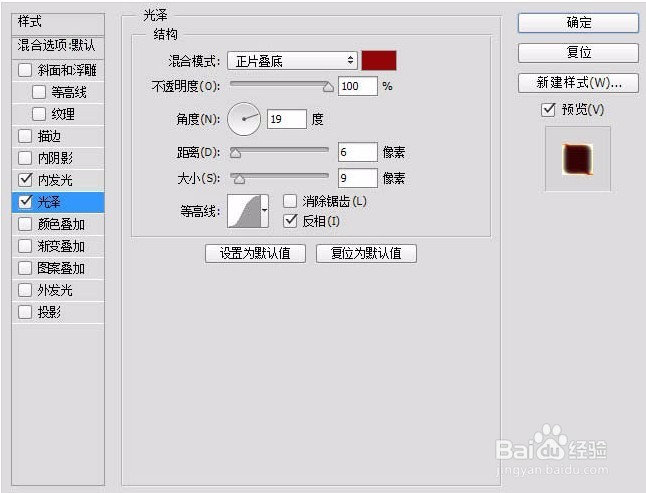Open the 混合模式 dropdown
Viewport: 646px width, 493px height.
pos(292,61)
